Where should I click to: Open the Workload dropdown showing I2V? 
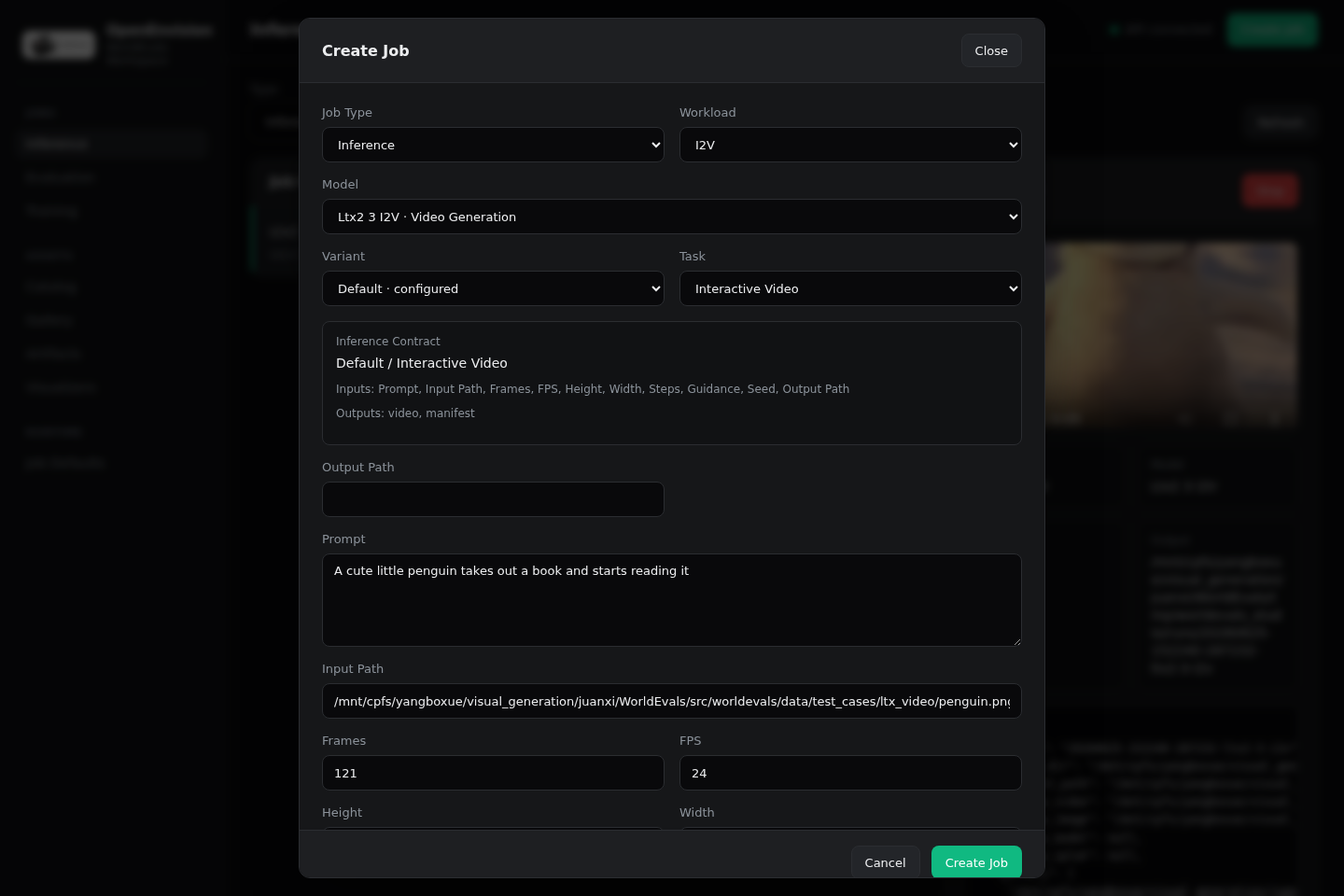[x=850, y=145]
